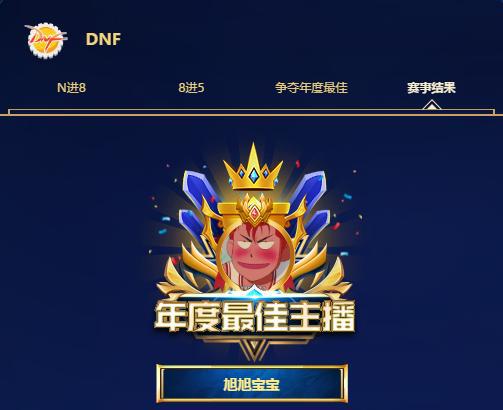Click the DNF title text

(103, 39)
